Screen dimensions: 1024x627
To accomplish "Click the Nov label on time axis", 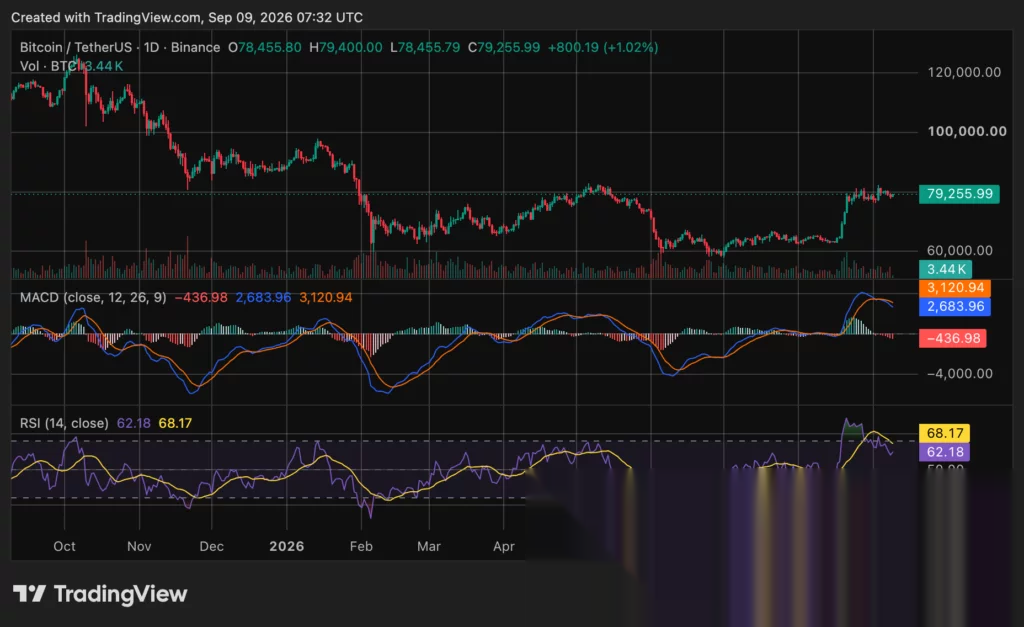I will coord(139,547).
